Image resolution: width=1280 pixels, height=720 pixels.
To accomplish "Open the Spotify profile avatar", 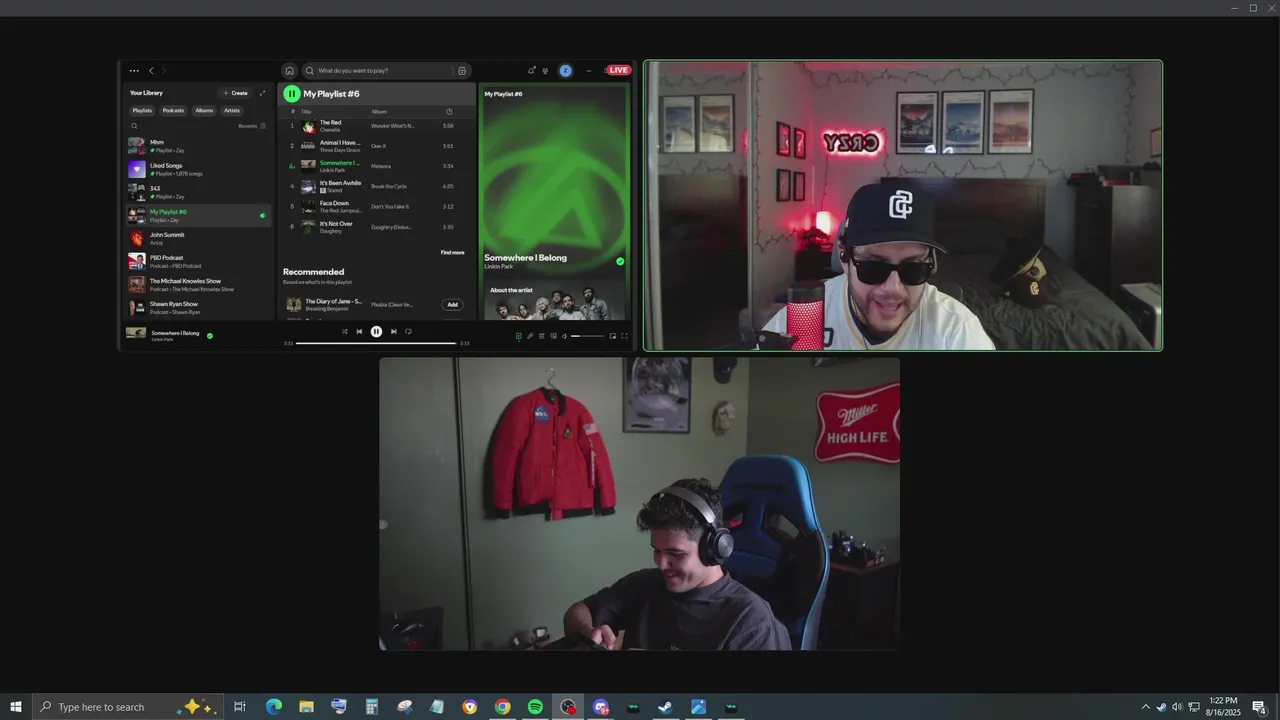I will [565, 71].
